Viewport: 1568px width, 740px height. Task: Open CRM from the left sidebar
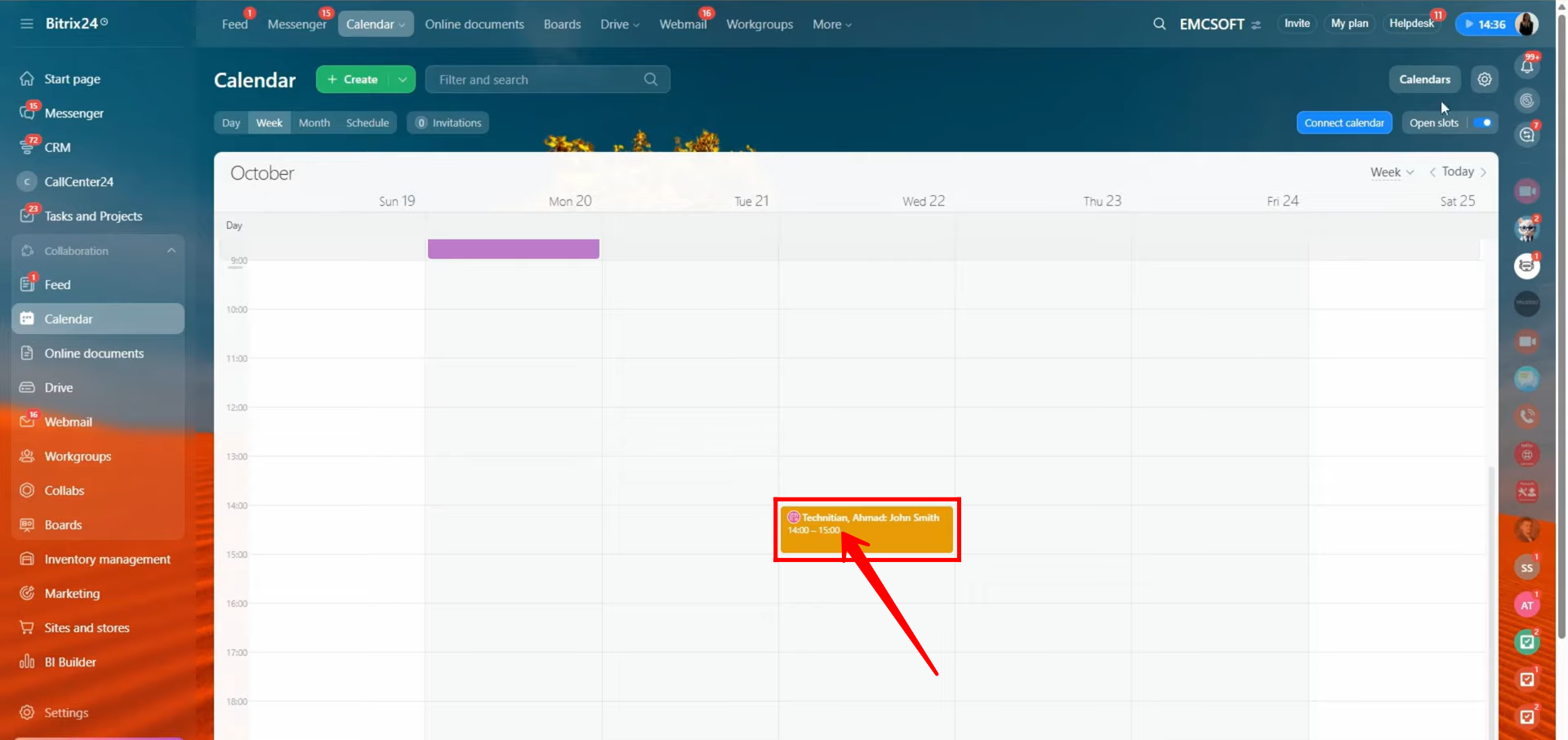[57, 148]
